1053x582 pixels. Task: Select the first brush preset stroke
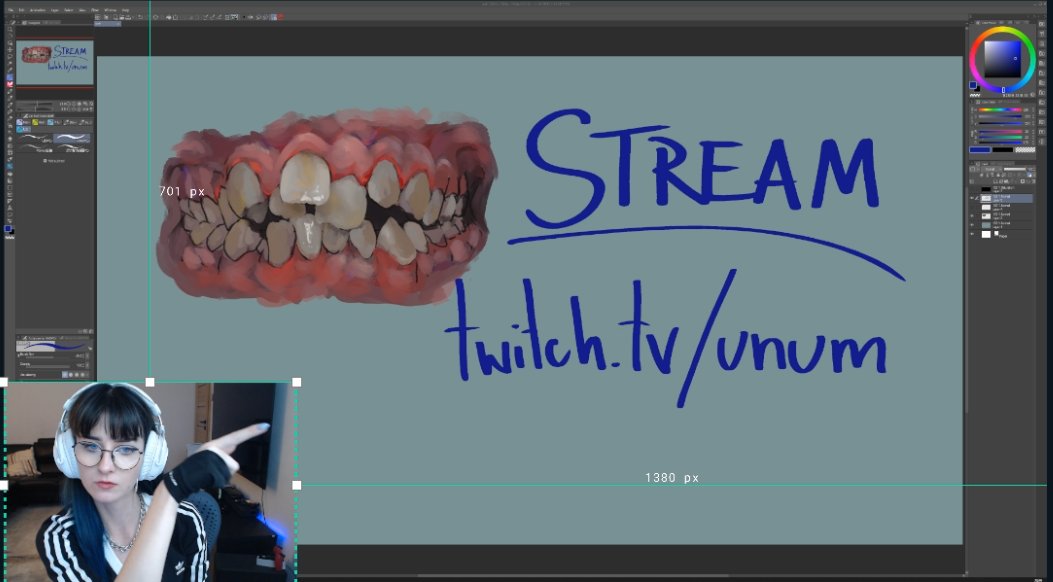pos(35,138)
